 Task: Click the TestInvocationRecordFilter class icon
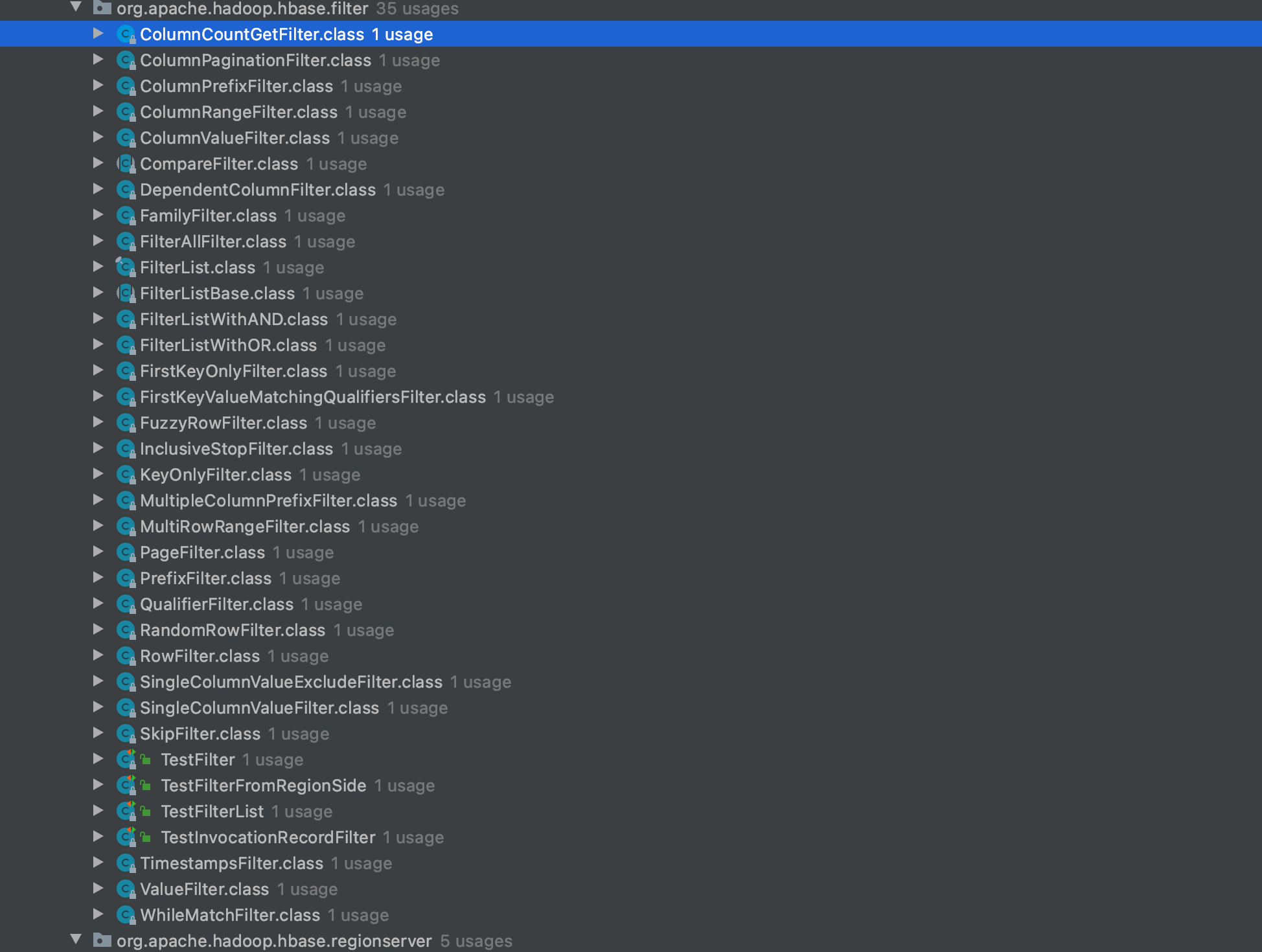click(x=126, y=837)
